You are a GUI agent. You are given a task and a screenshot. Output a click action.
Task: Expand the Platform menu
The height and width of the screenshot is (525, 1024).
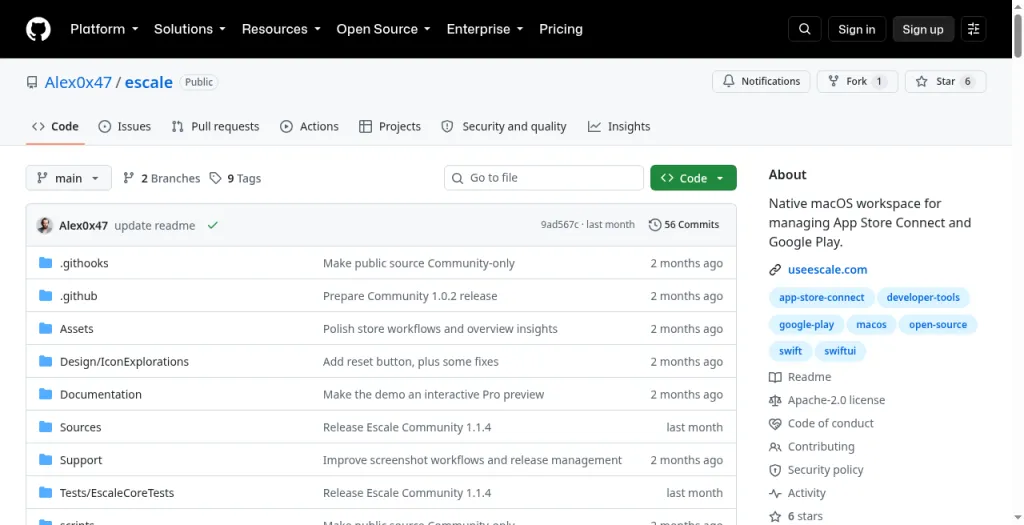[x=104, y=29]
